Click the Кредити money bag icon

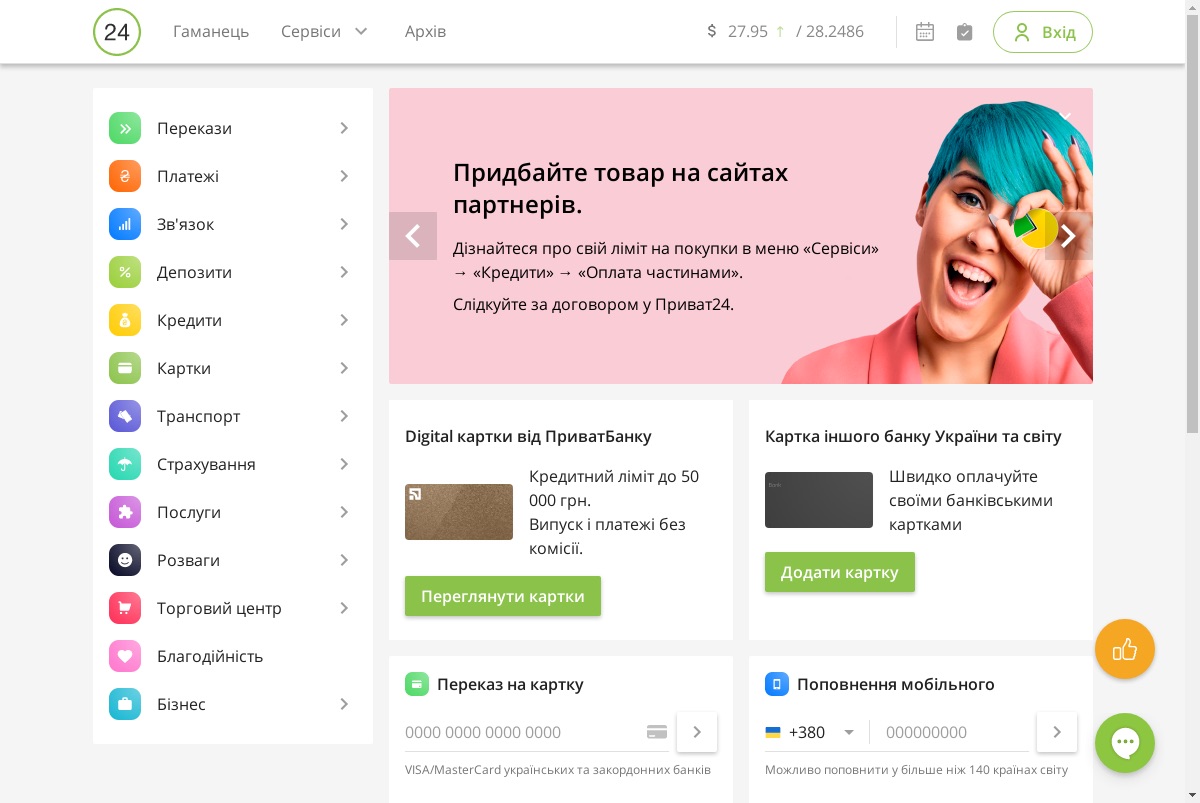(125, 320)
